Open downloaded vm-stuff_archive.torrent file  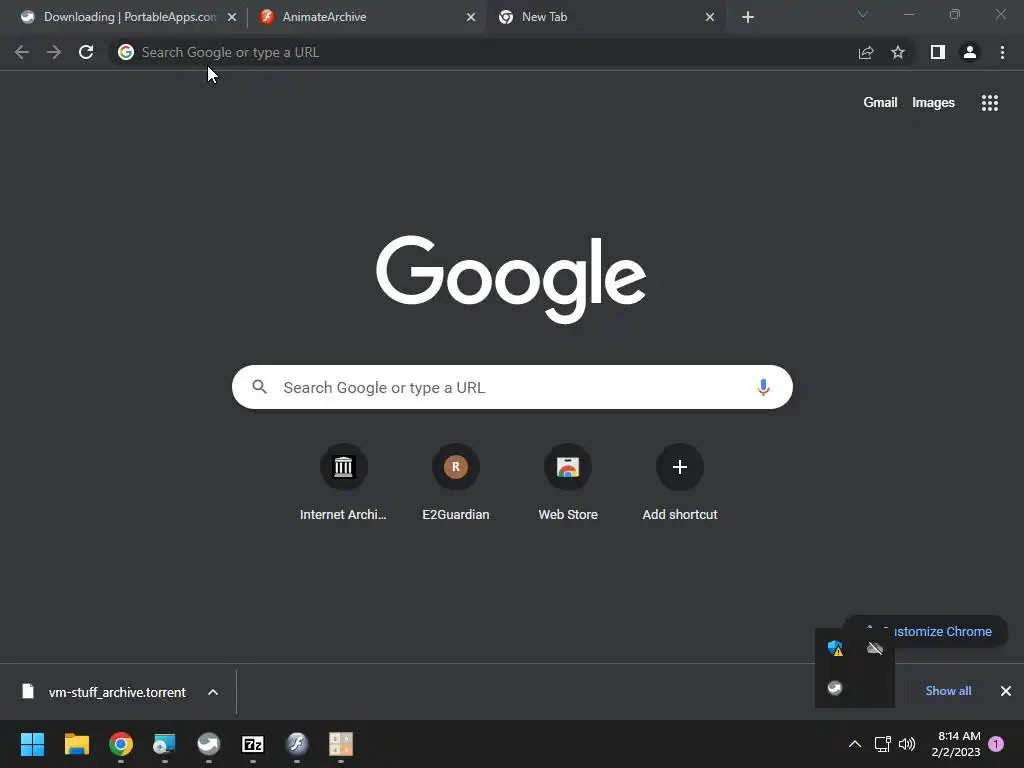[104, 692]
